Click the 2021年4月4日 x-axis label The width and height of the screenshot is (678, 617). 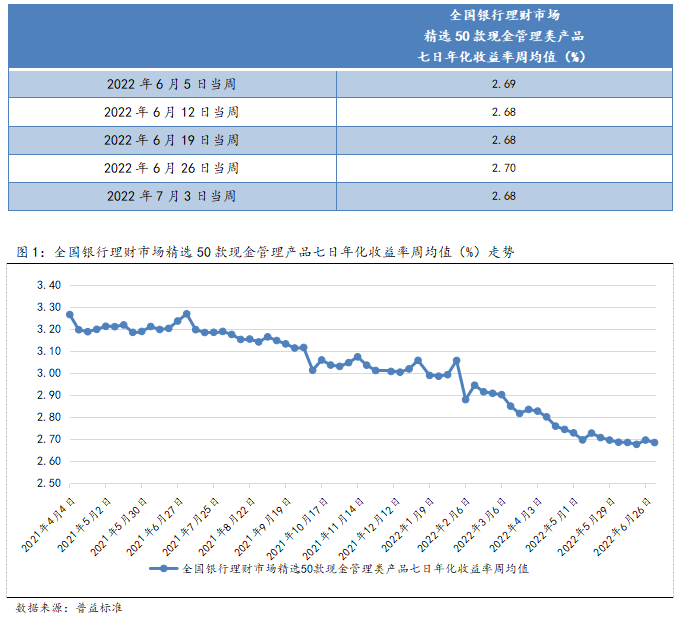[x=52, y=525]
